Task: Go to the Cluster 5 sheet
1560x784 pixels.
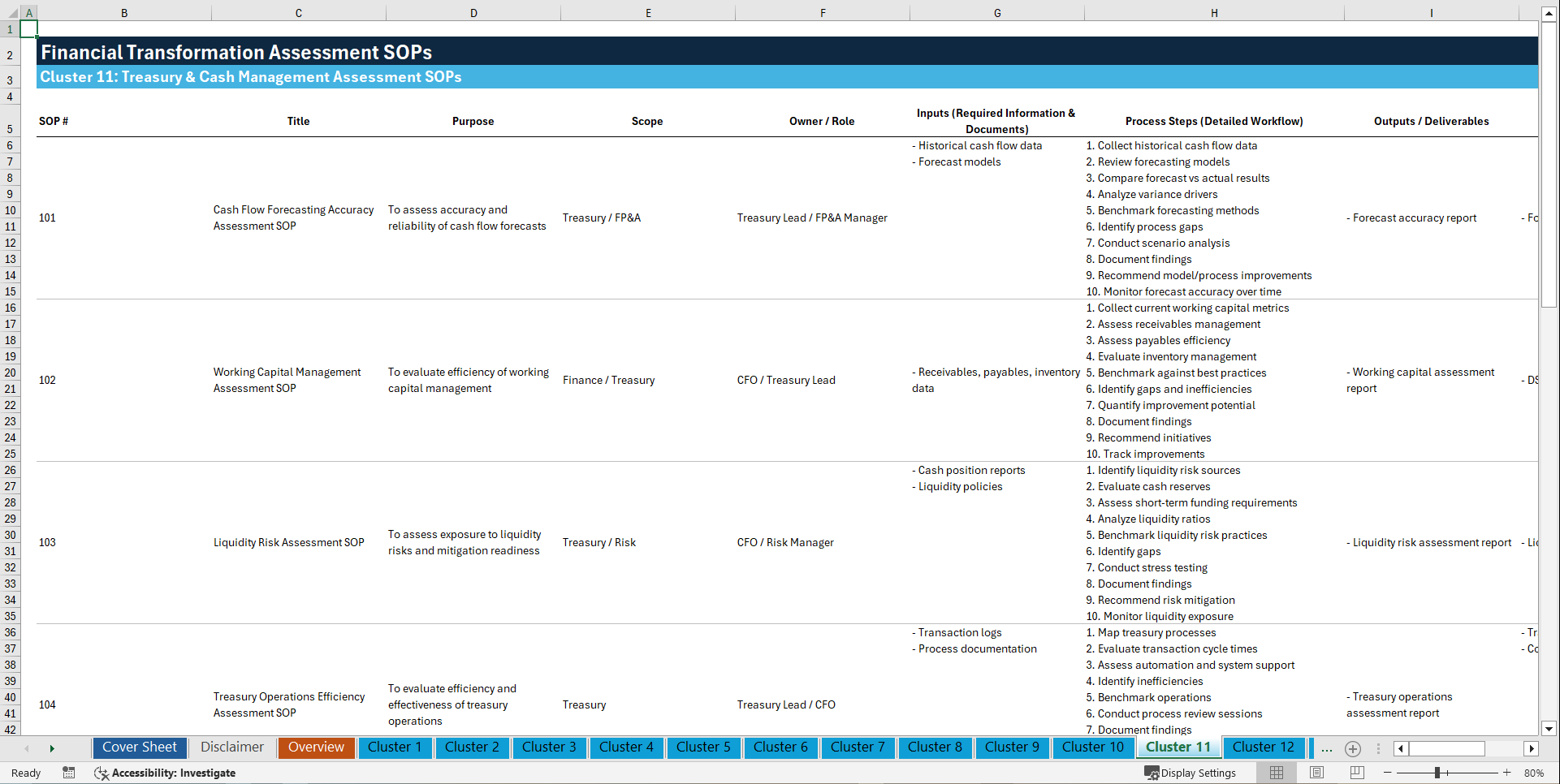Action: tap(703, 747)
